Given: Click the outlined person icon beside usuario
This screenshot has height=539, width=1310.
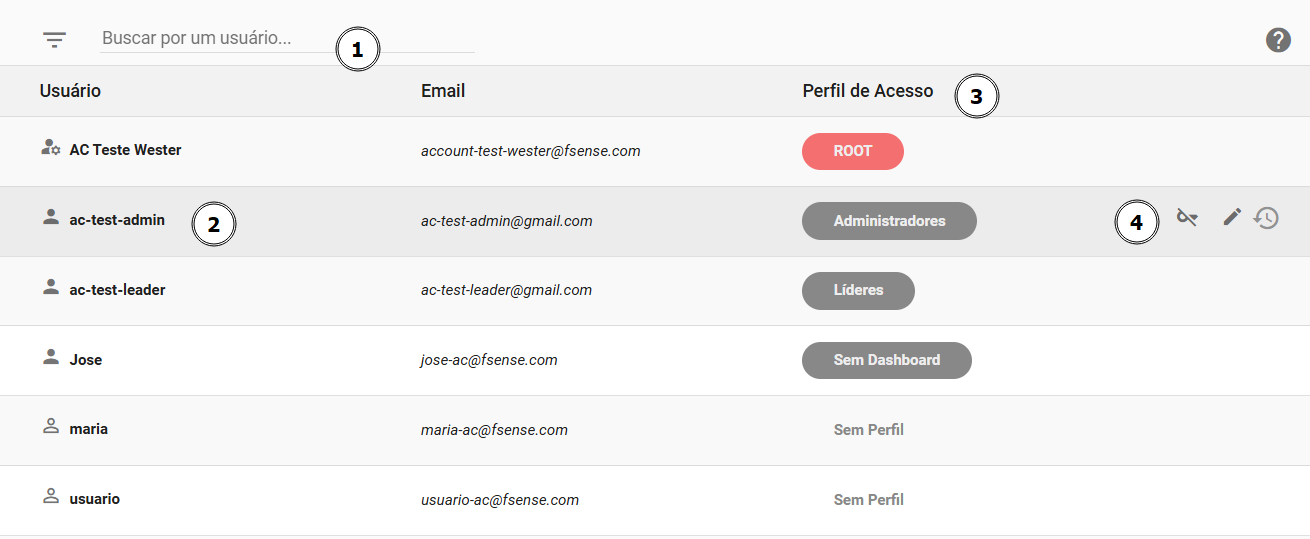Looking at the screenshot, I should pyautogui.click(x=51, y=496).
